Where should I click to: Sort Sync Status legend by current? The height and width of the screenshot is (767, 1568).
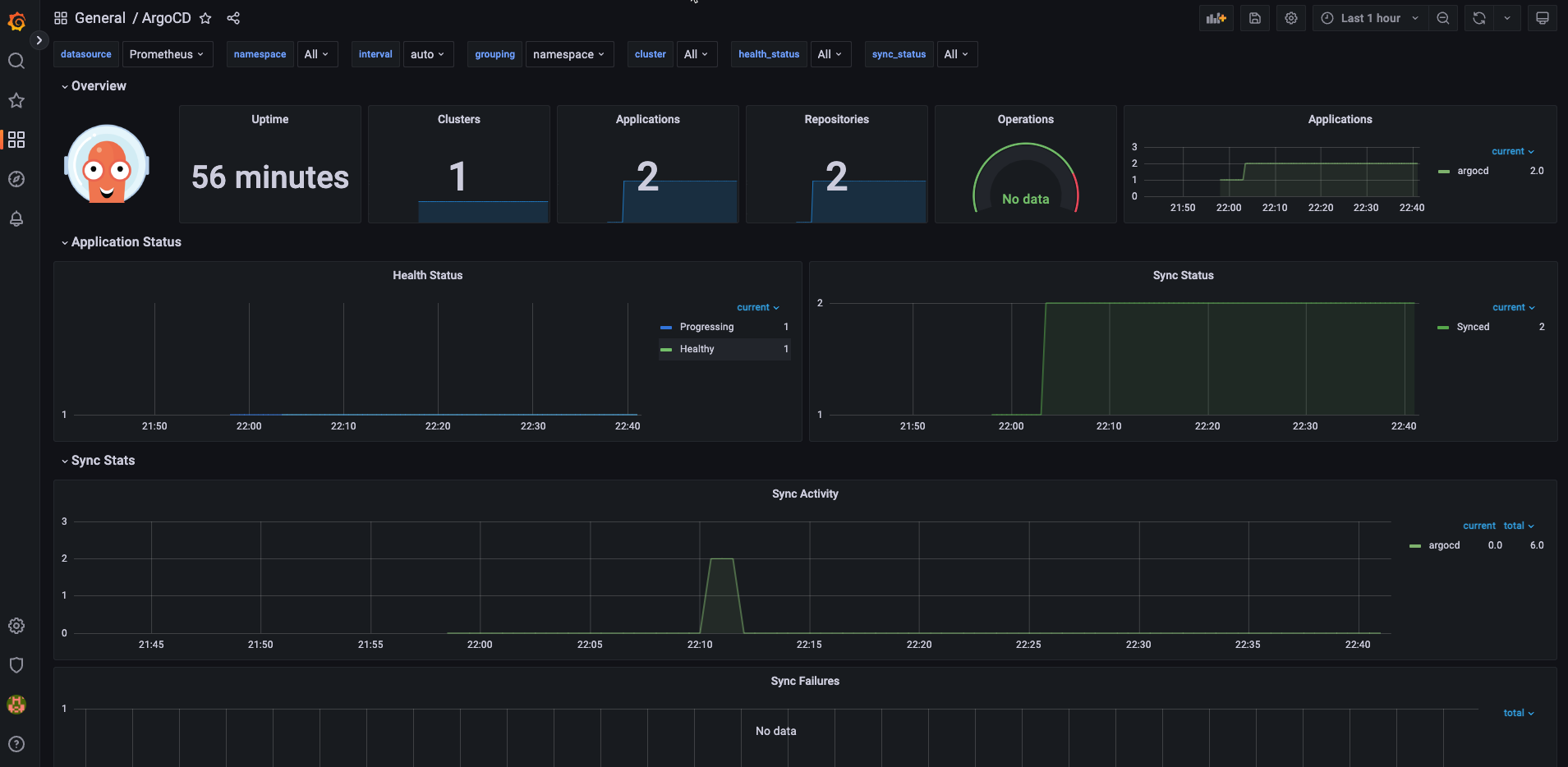[x=1513, y=307]
